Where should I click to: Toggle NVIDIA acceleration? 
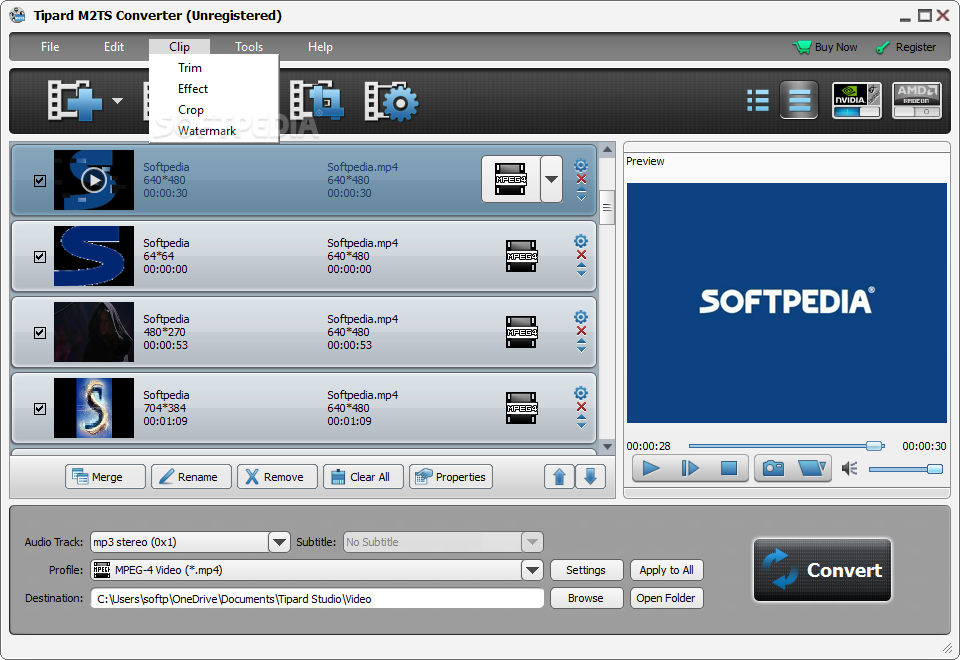point(857,100)
